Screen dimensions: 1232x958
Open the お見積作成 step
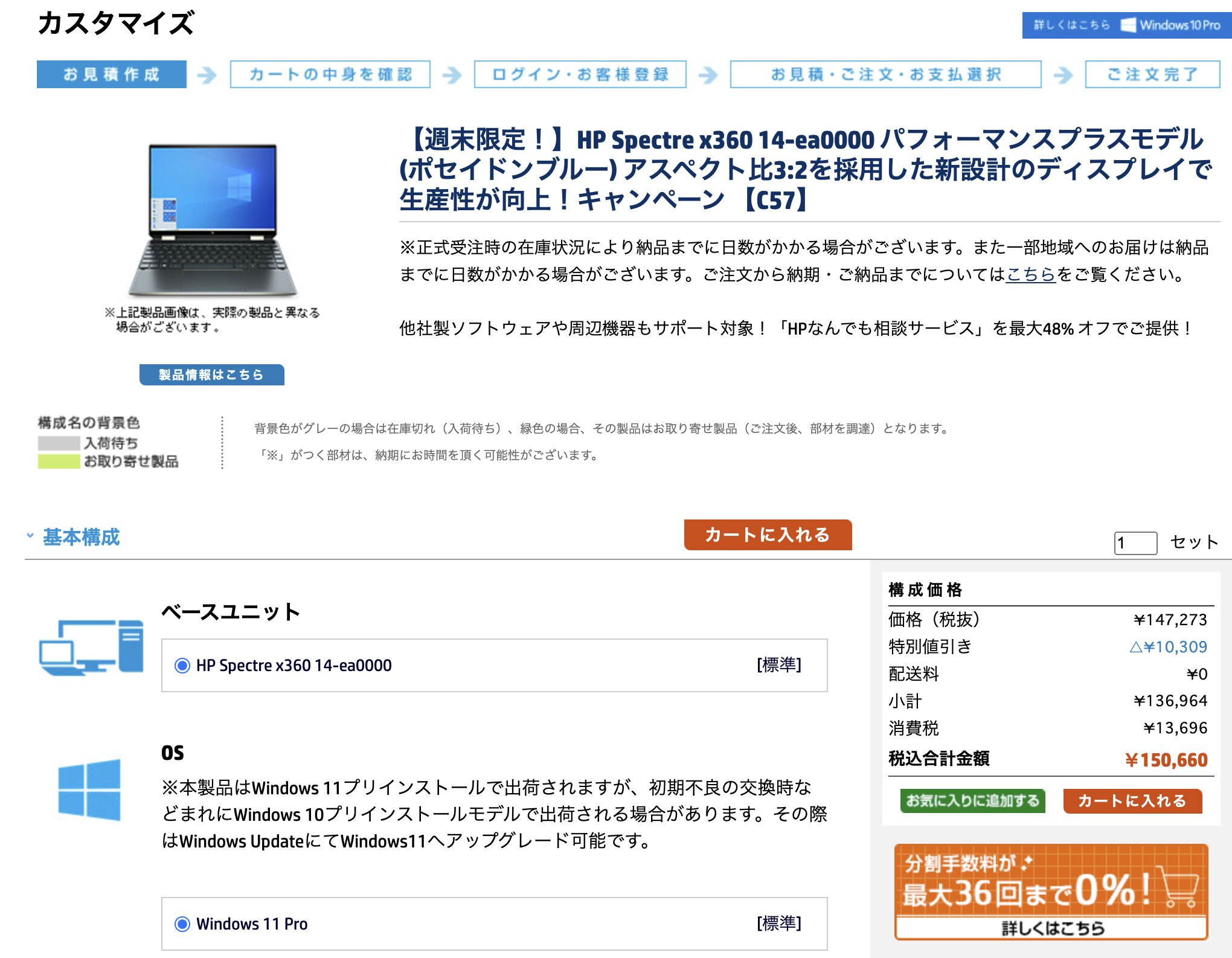[112, 74]
